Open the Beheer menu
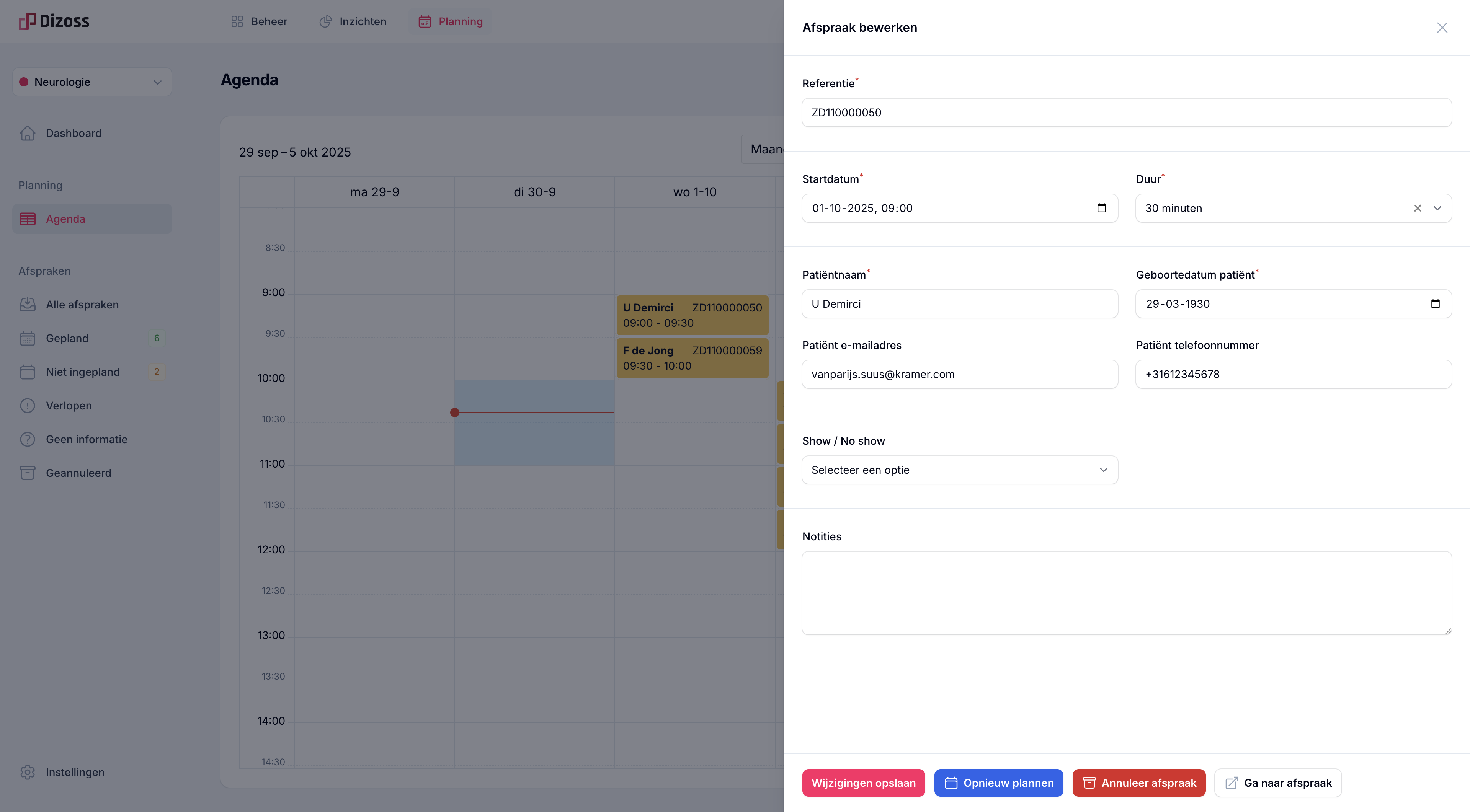 (259, 22)
